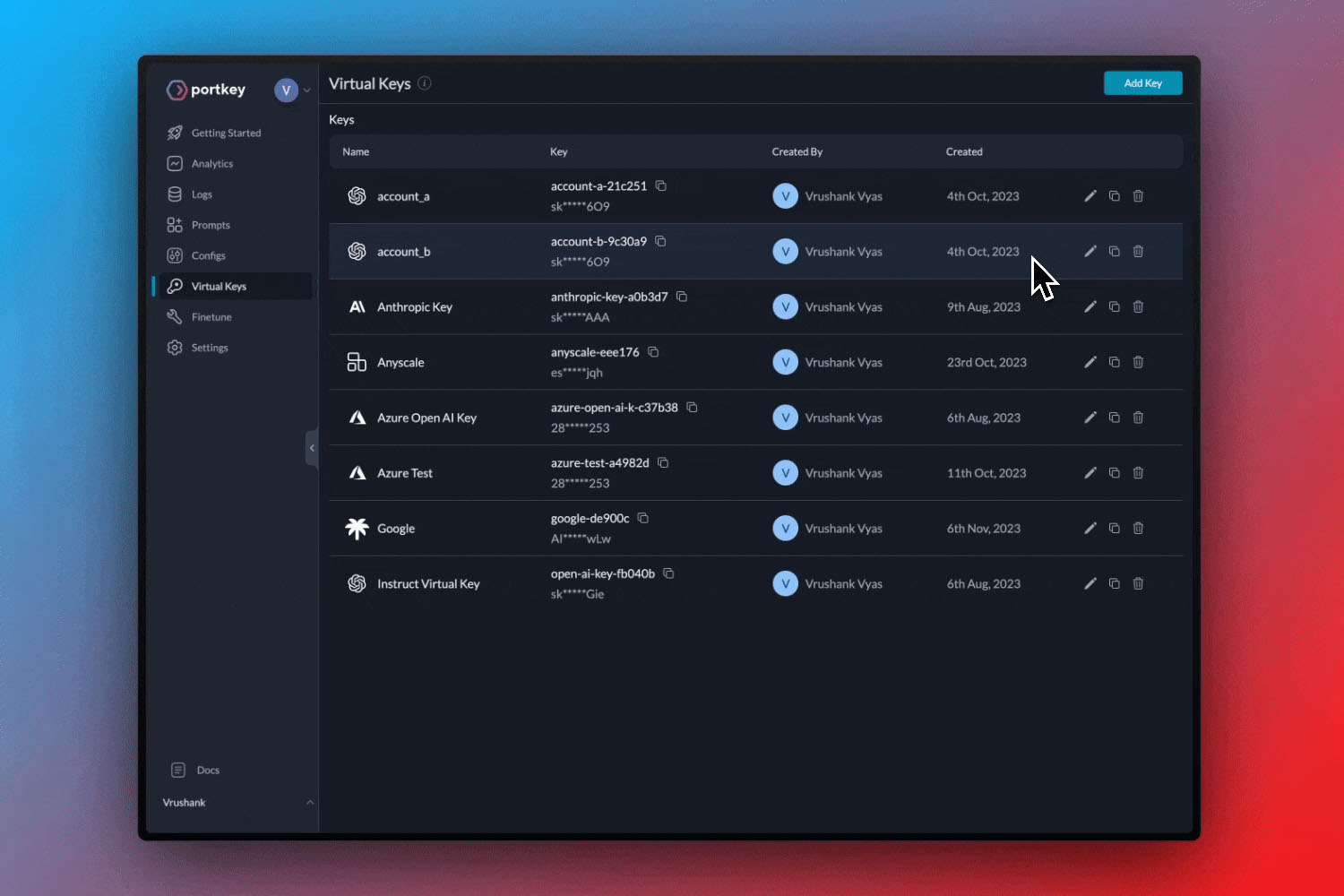The height and width of the screenshot is (896, 1344).
Task: Copy the account-b-9c30a9 key
Action: click(660, 241)
